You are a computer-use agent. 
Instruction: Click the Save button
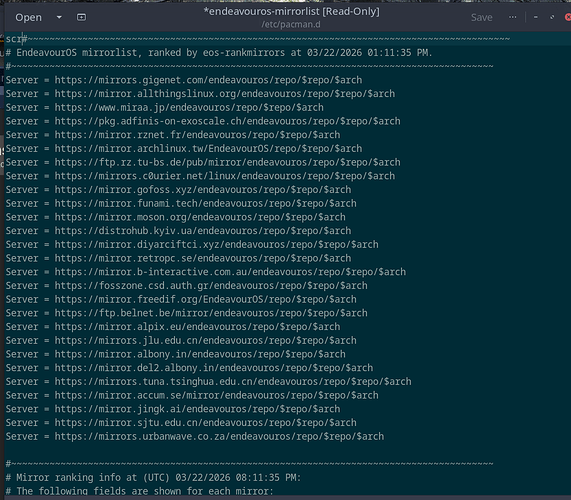pos(481,17)
